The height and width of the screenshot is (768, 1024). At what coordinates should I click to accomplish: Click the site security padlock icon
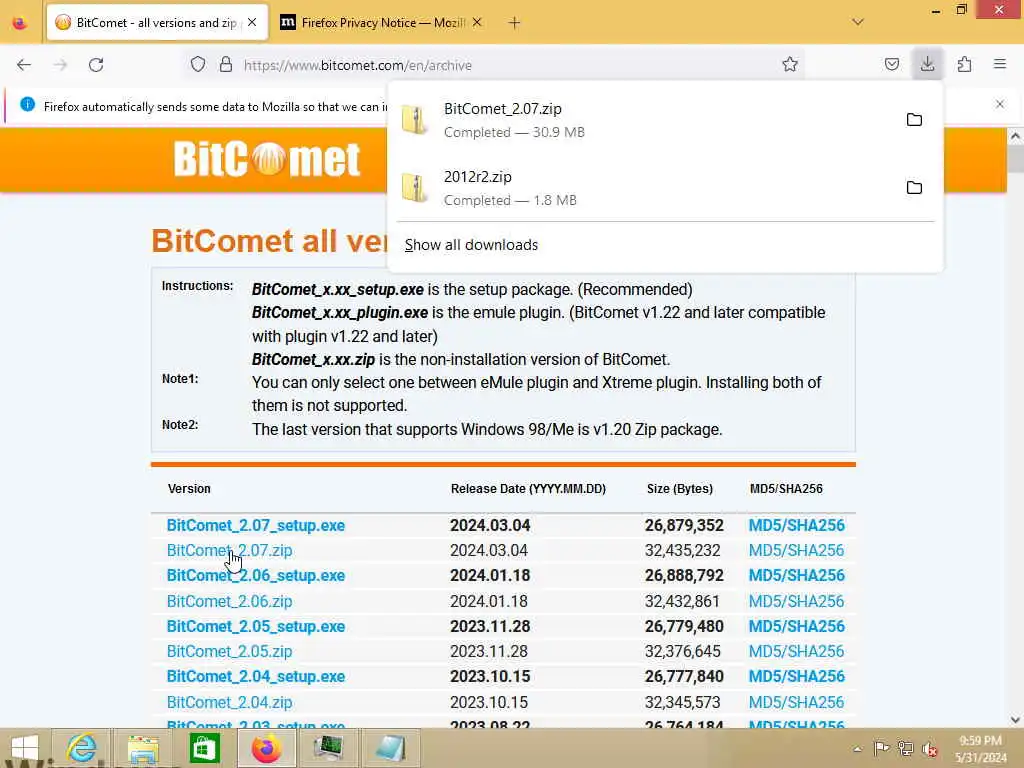click(x=226, y=65)
